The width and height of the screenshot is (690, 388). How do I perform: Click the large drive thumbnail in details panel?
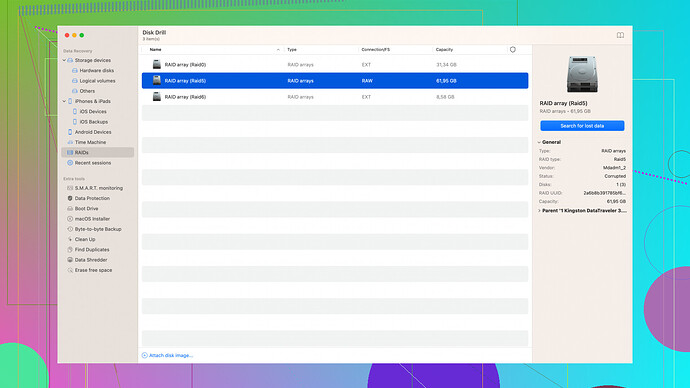[x=582, y=74]
